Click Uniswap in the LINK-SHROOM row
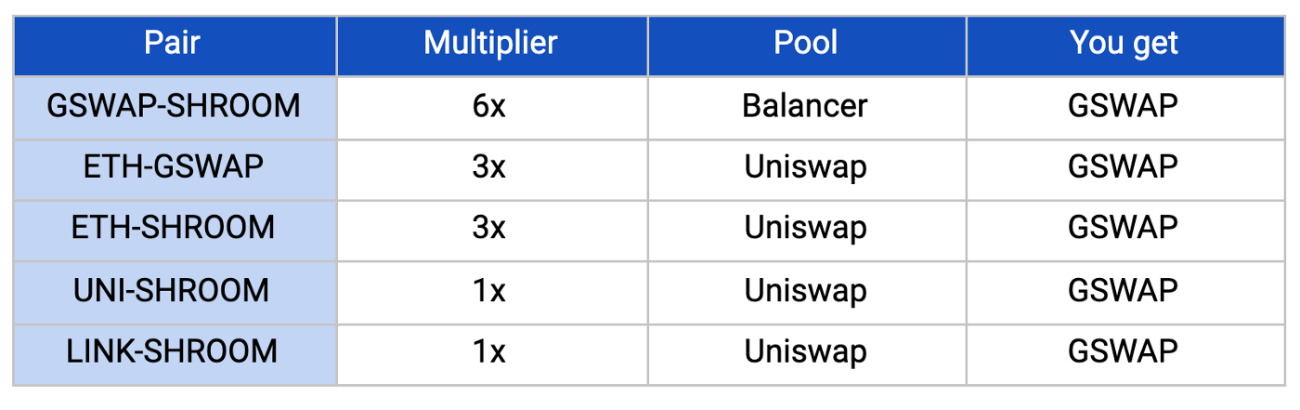The width and height of the screenshot is (1300, 410). point(806,351)
